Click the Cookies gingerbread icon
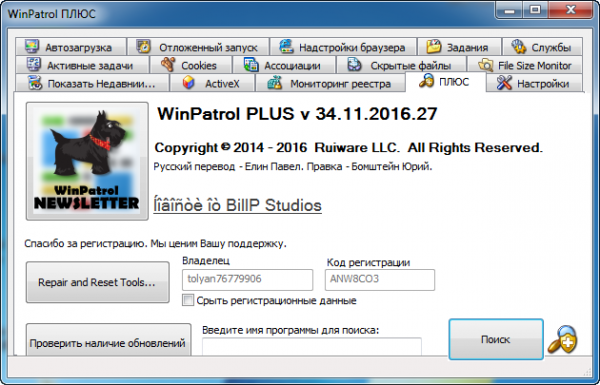Viewport: 600px width, 385px height. 168,65
